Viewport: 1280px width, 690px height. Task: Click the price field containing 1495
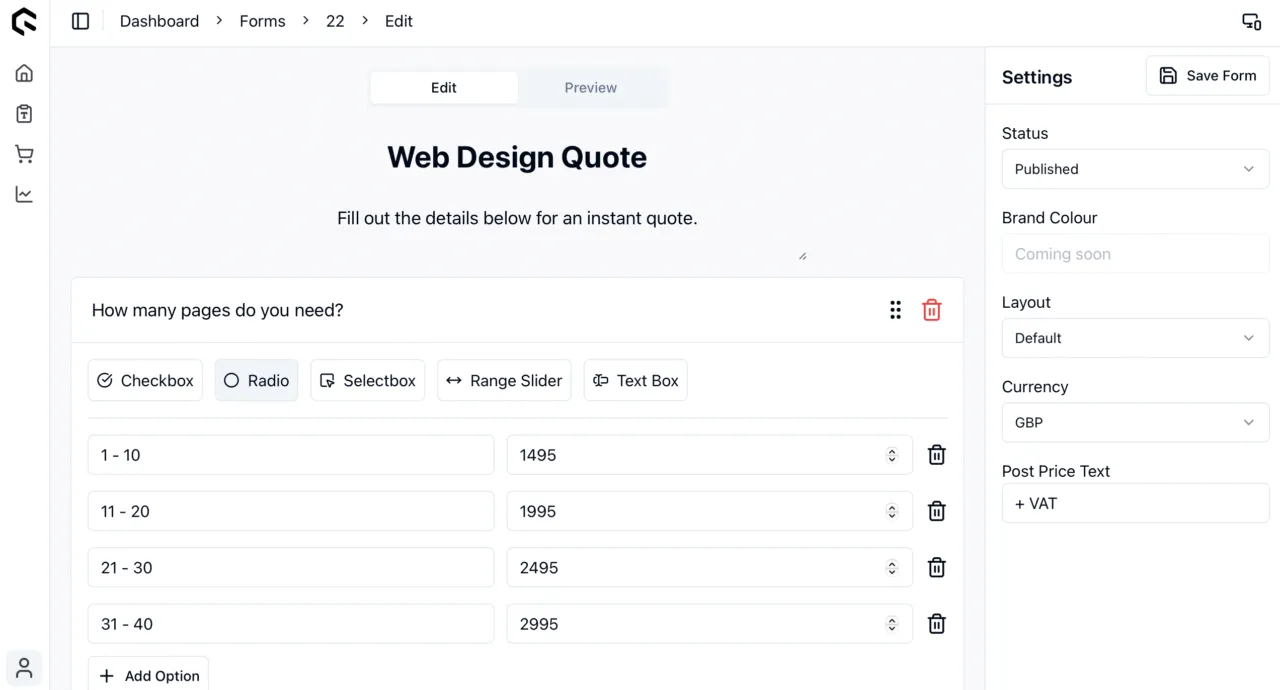click(709, 455)
